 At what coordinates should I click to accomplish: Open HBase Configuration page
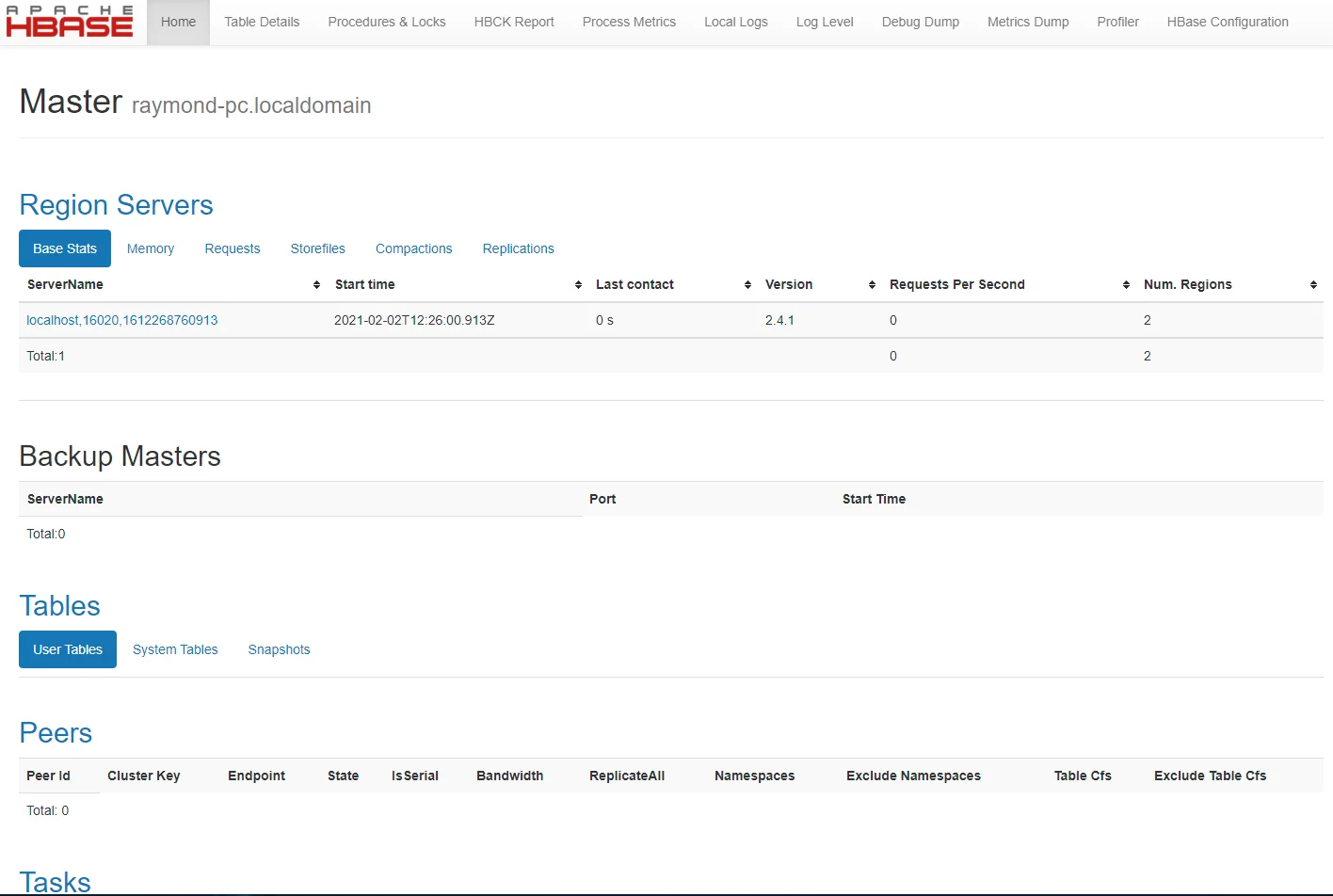tap(1228, 22)
